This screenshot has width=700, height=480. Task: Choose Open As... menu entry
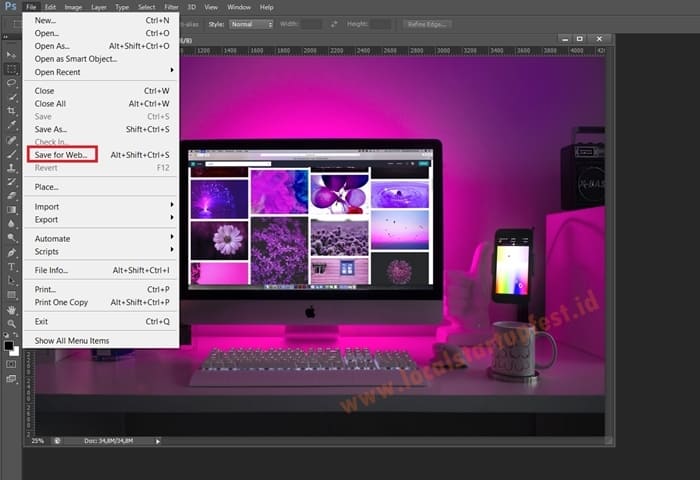[101, 46]
